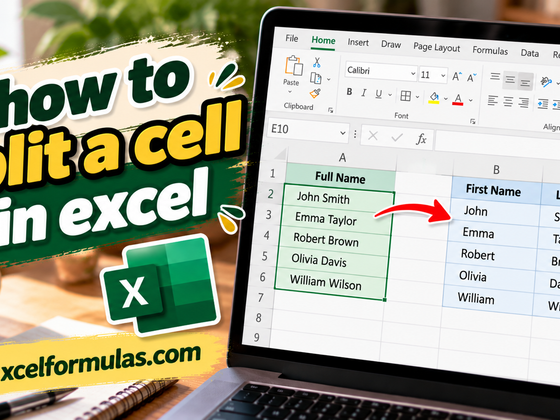Expand the Underline style arrow
Image resolution: width=560 pixels, height=420 pixels.
click(390, 95)
